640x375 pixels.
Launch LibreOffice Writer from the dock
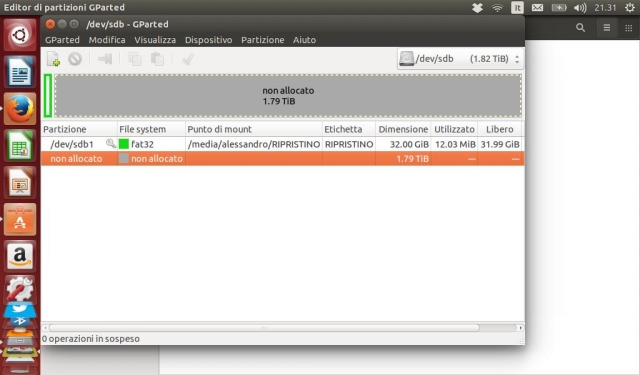tap(20, 72)
